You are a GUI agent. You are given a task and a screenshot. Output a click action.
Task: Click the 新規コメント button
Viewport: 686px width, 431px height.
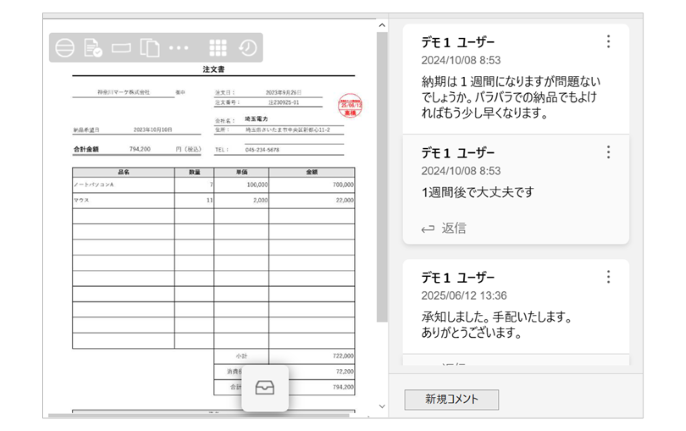451,399
